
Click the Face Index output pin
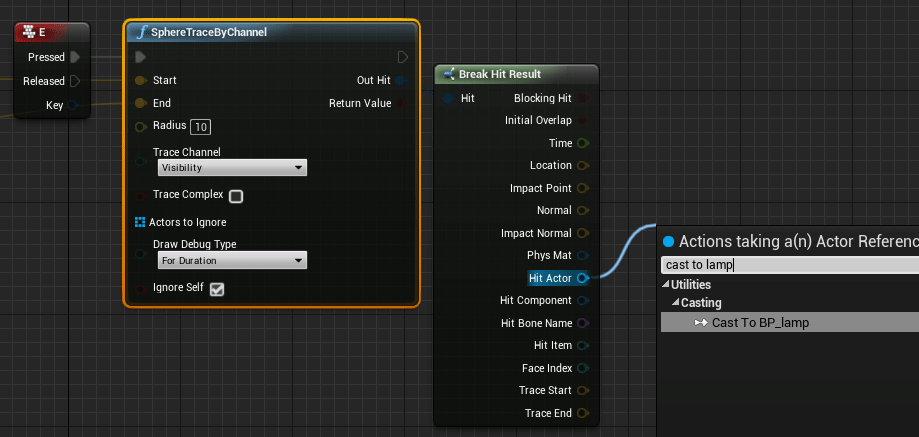pyautogui.click(x=583, y=368)
